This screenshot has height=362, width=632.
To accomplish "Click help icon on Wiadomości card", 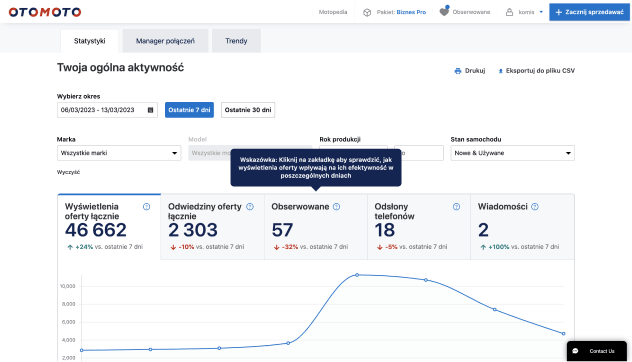I will click(534, 207).
